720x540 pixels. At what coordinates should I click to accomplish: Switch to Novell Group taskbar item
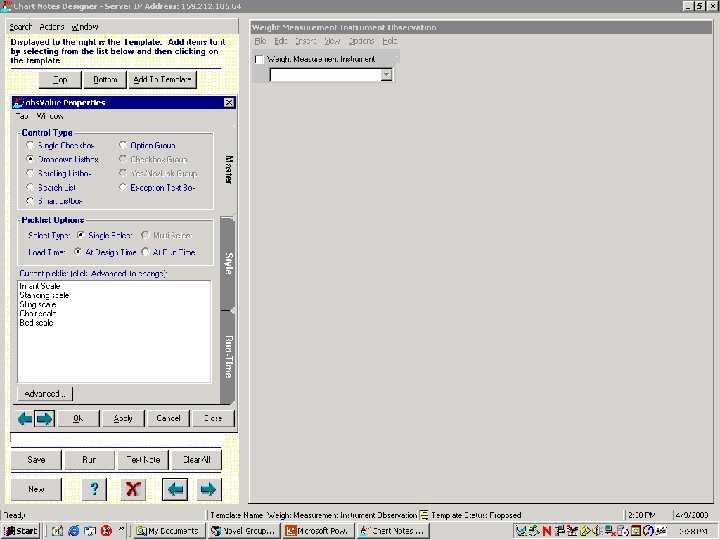243,531
